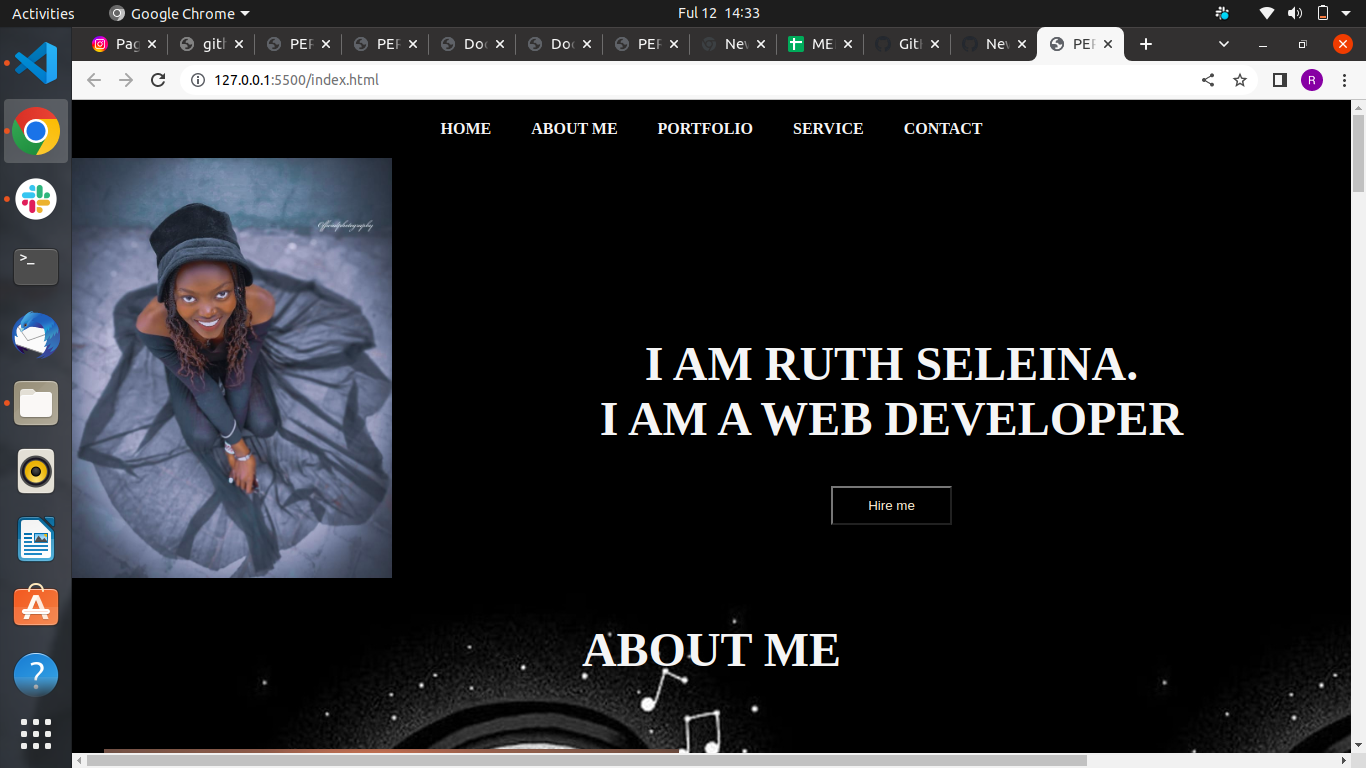Open the PORTFOLIO nav link
Viewport: 1366px width, 768px height.
point(705,129)
